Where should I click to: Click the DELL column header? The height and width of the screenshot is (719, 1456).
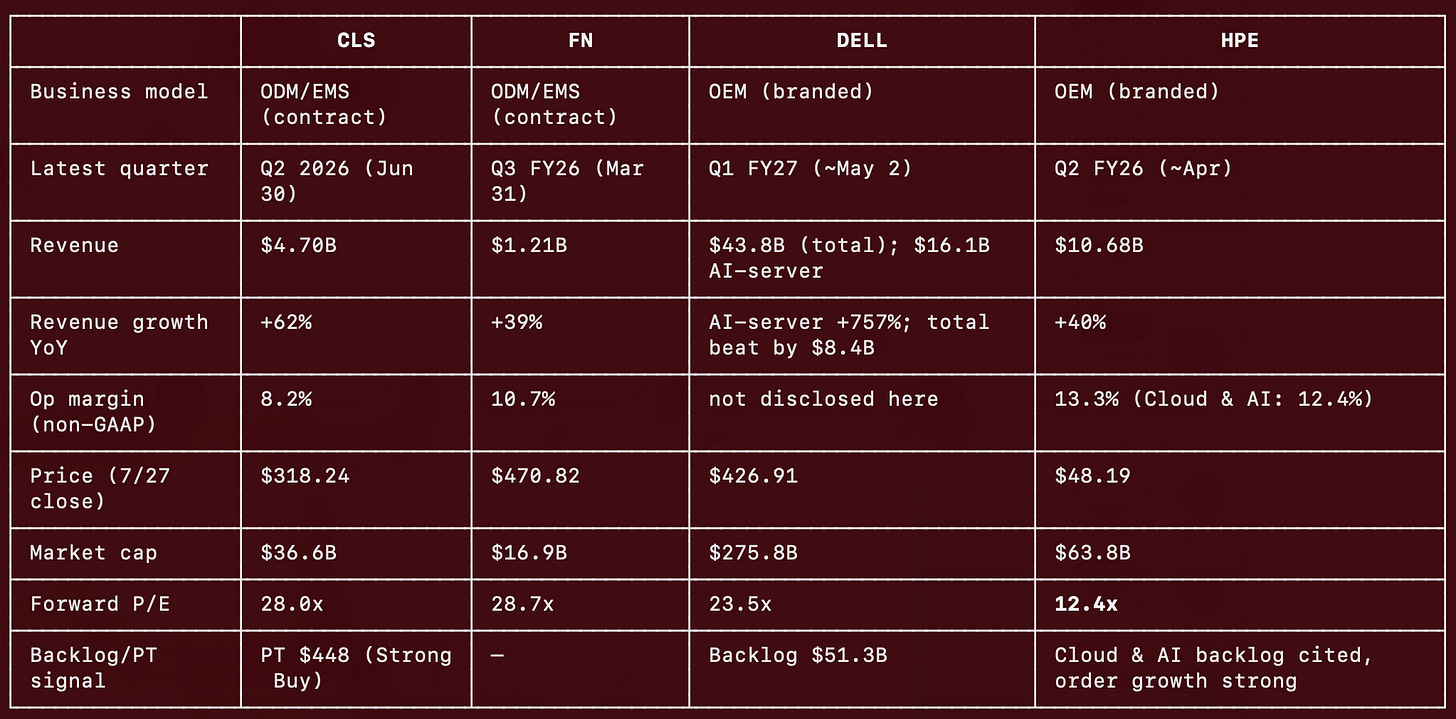coord(861,41)
